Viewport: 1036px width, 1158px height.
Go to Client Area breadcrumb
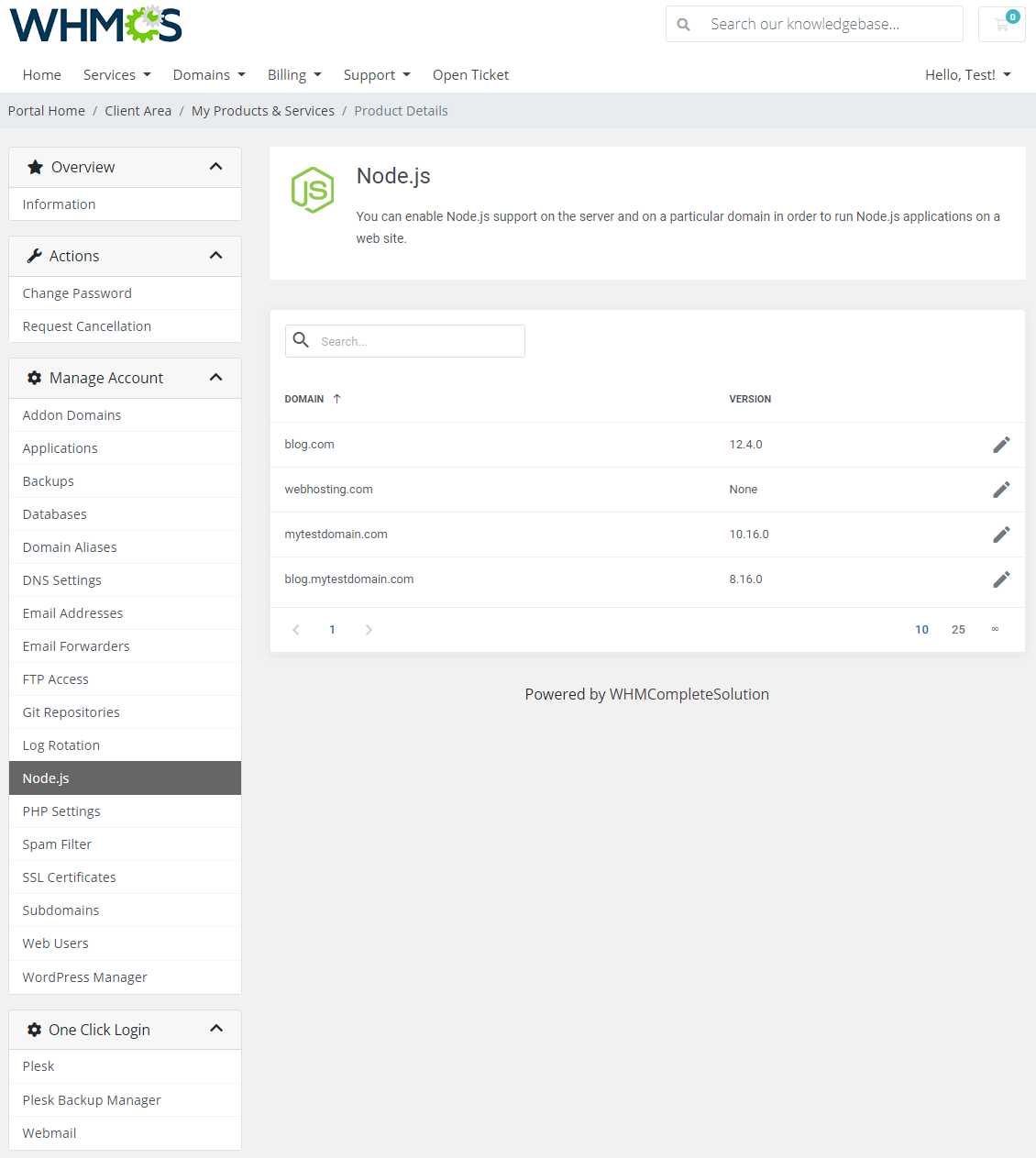[138, 111]
